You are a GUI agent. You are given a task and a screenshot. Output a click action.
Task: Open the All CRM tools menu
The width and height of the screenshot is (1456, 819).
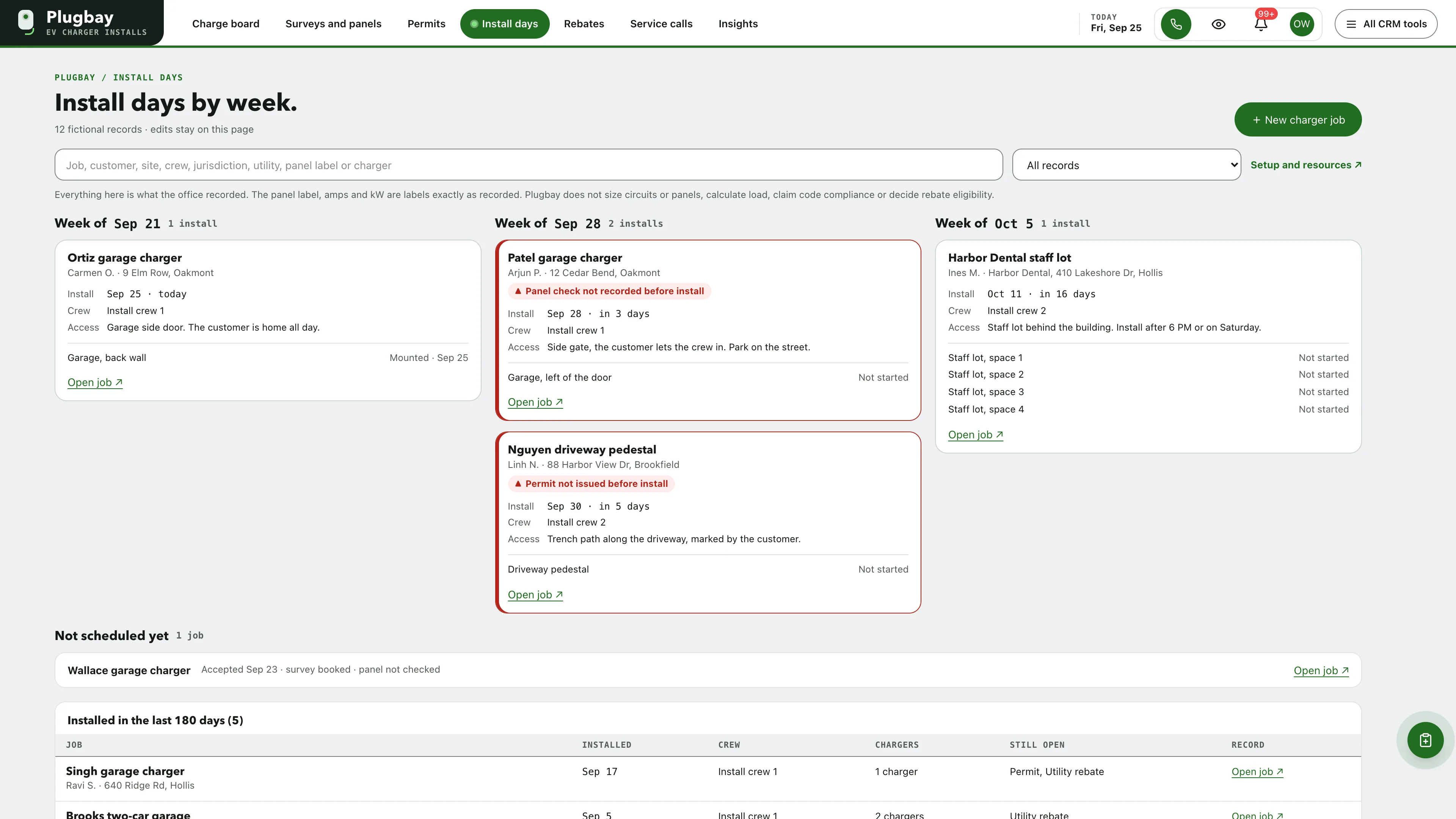(1386, 24)
